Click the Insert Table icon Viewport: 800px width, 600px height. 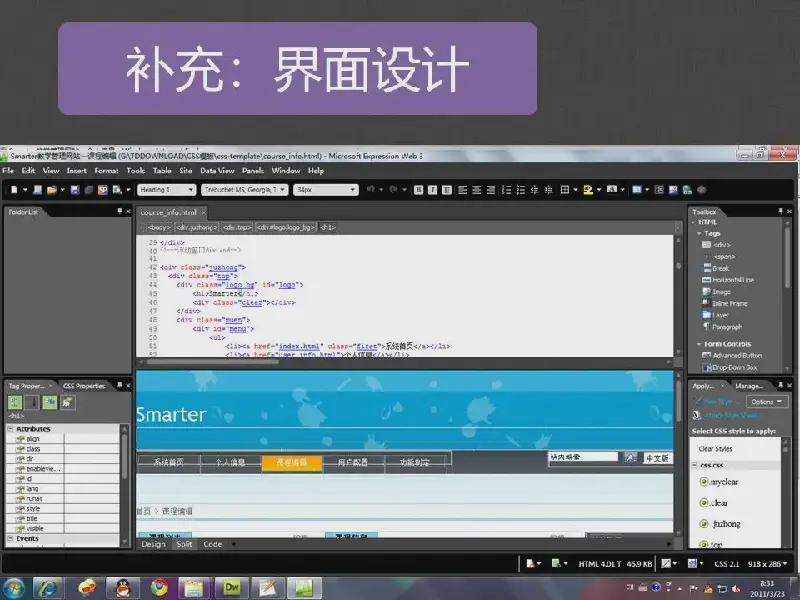pyautogui.click(x=636, y=190)
